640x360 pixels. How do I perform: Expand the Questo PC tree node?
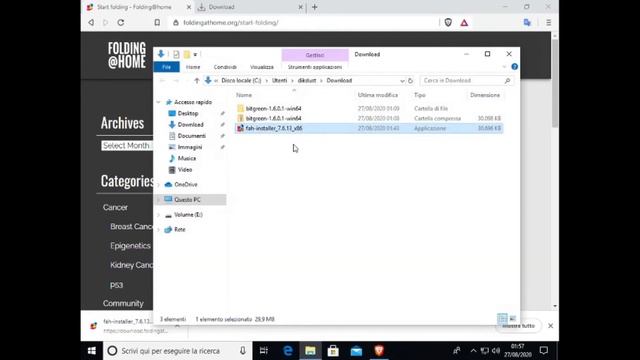click(x=159, y=200)
